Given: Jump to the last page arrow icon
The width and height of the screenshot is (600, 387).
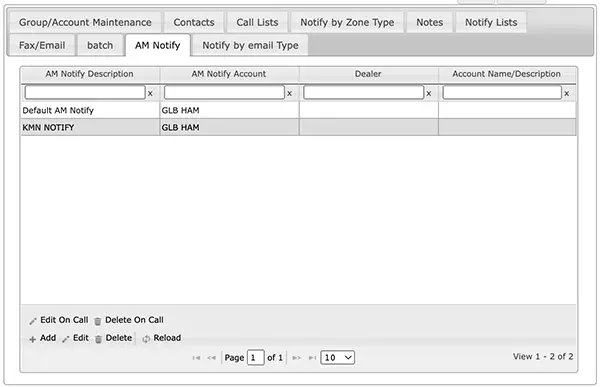Looking at the screenshot, I should point(313,358).
